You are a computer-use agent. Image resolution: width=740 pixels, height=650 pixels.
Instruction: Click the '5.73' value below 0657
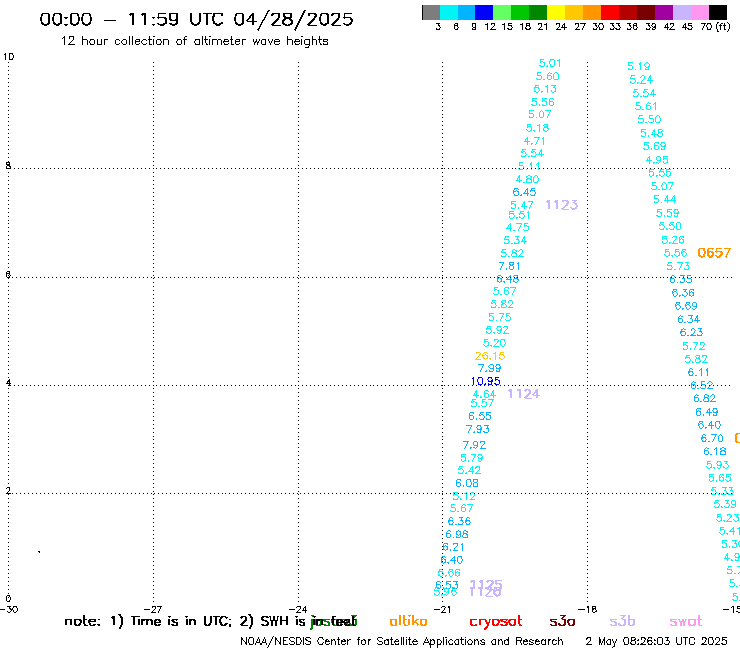[678, 266]
